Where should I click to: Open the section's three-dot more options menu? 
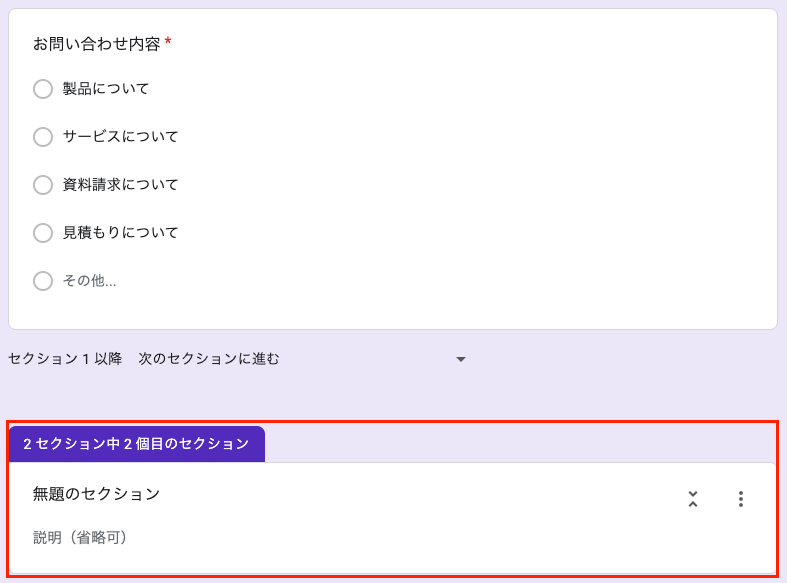click(740, 499)
